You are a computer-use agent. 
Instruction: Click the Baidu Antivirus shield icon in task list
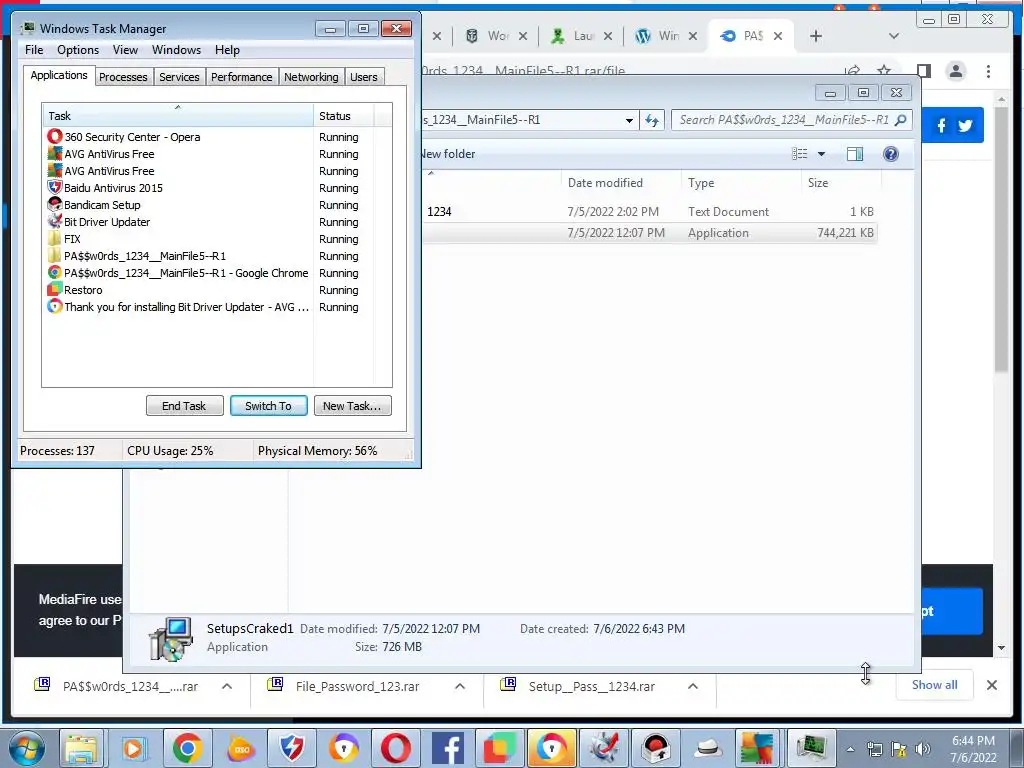pyautogui.click(x=55, y=187)
